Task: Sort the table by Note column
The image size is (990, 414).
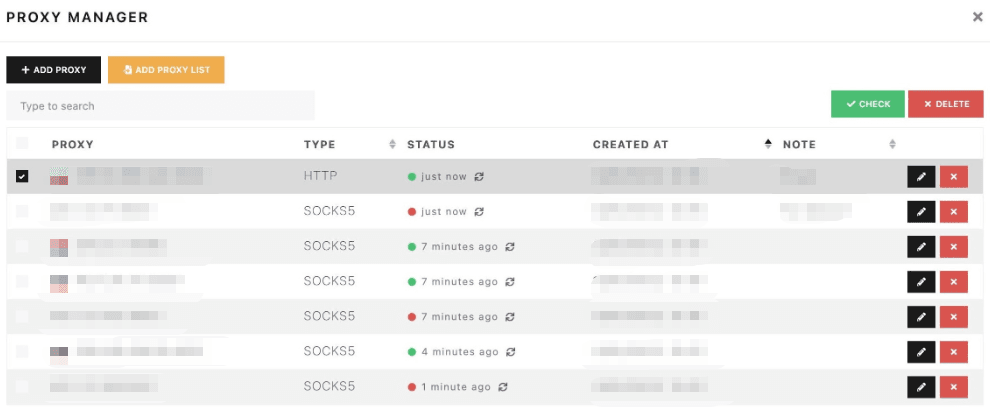Action: pos(799,144)
